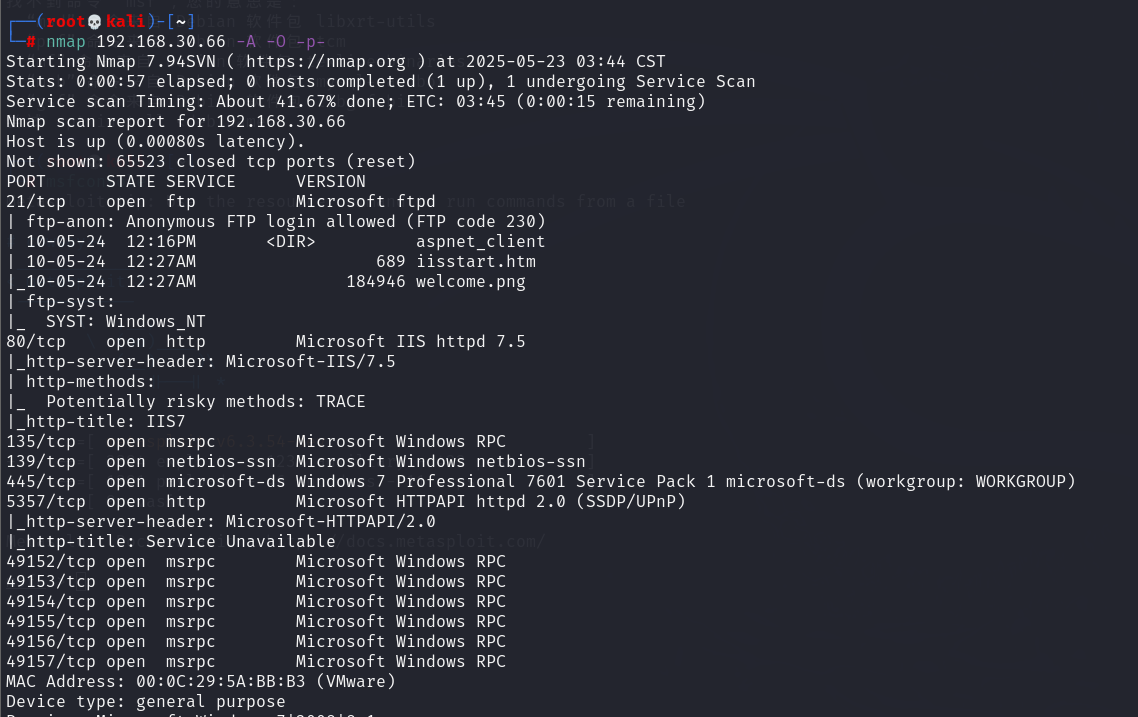Click the nmap command word after the hash

click(66, 41)
